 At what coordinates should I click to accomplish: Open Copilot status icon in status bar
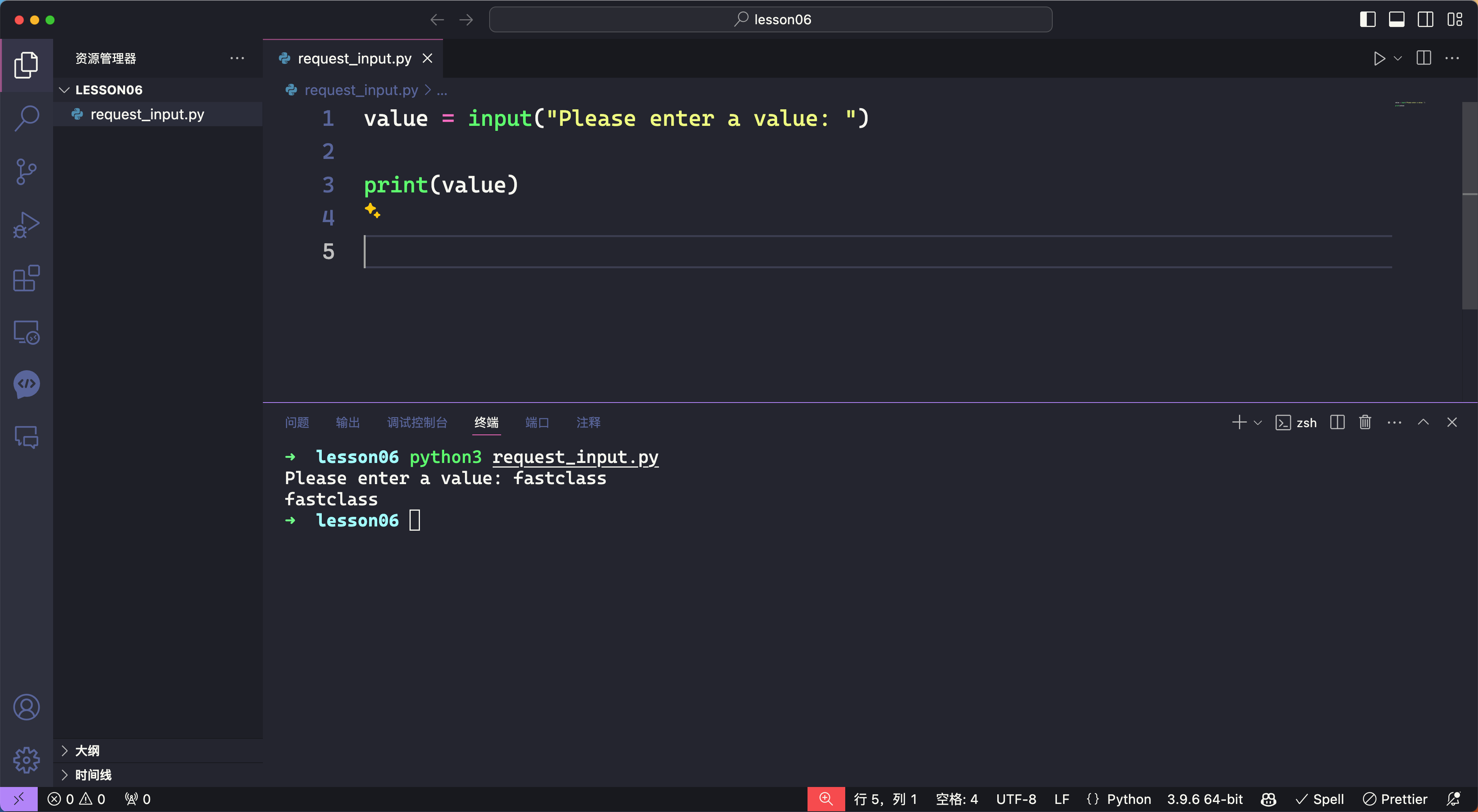pyautogui.click(x=1269, y=799)
